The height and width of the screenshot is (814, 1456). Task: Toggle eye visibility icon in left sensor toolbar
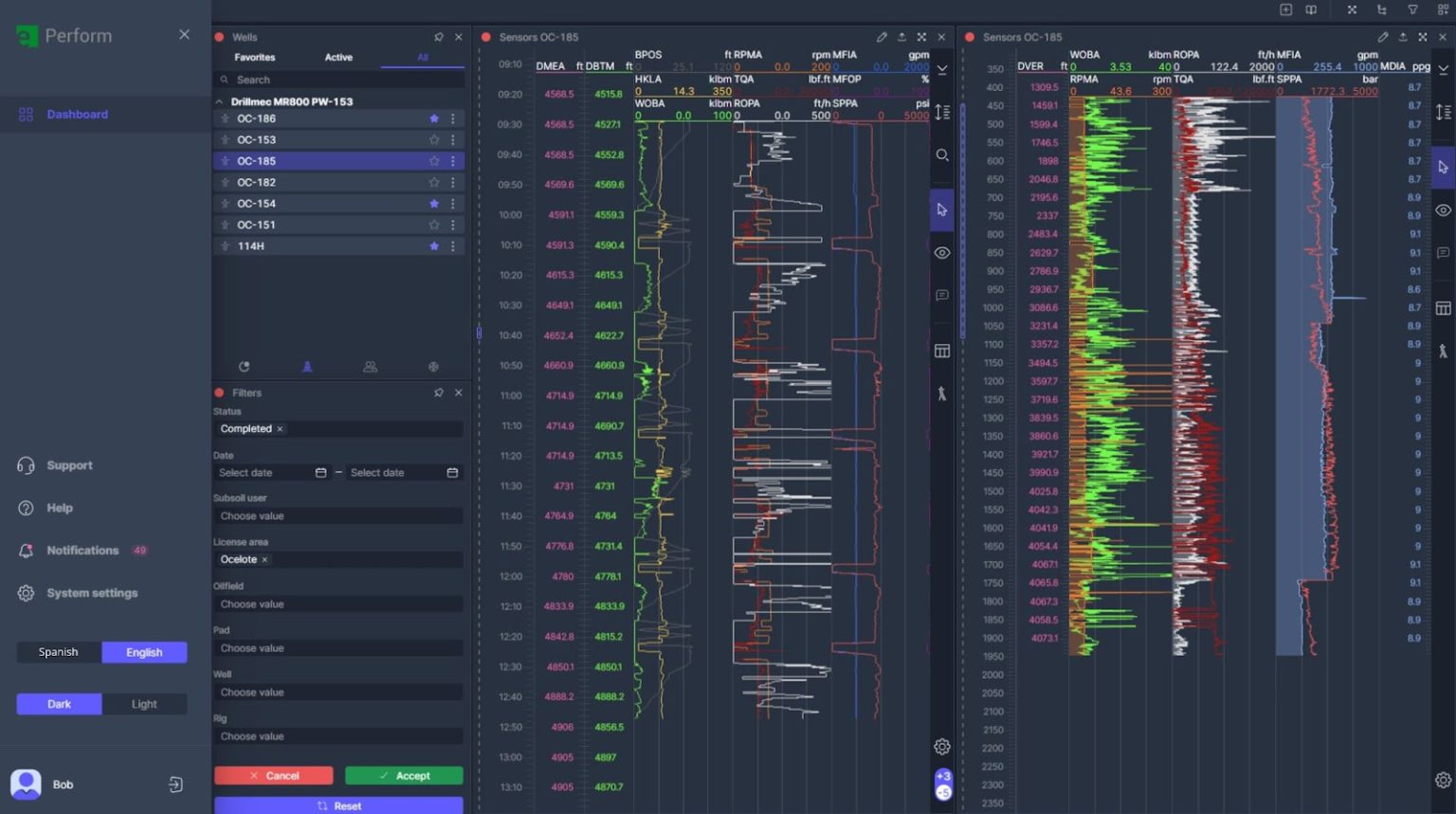942,253
